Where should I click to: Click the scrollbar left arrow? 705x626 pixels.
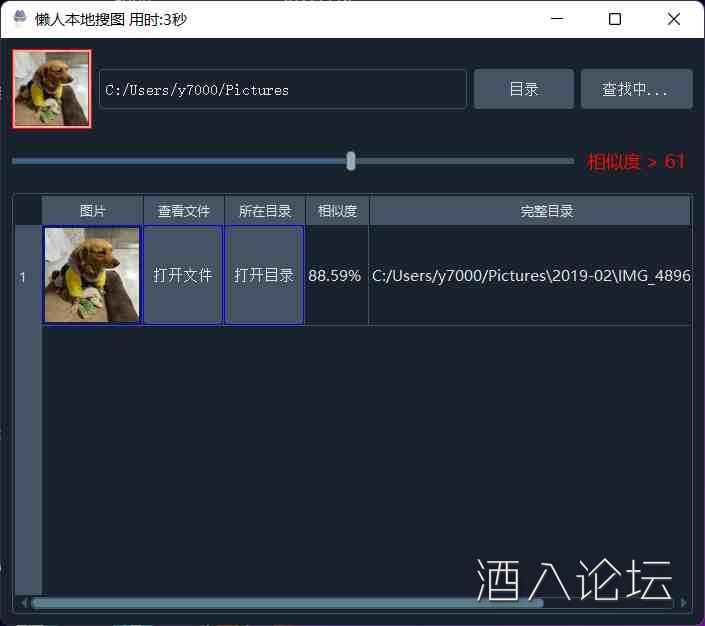point(23,603)
